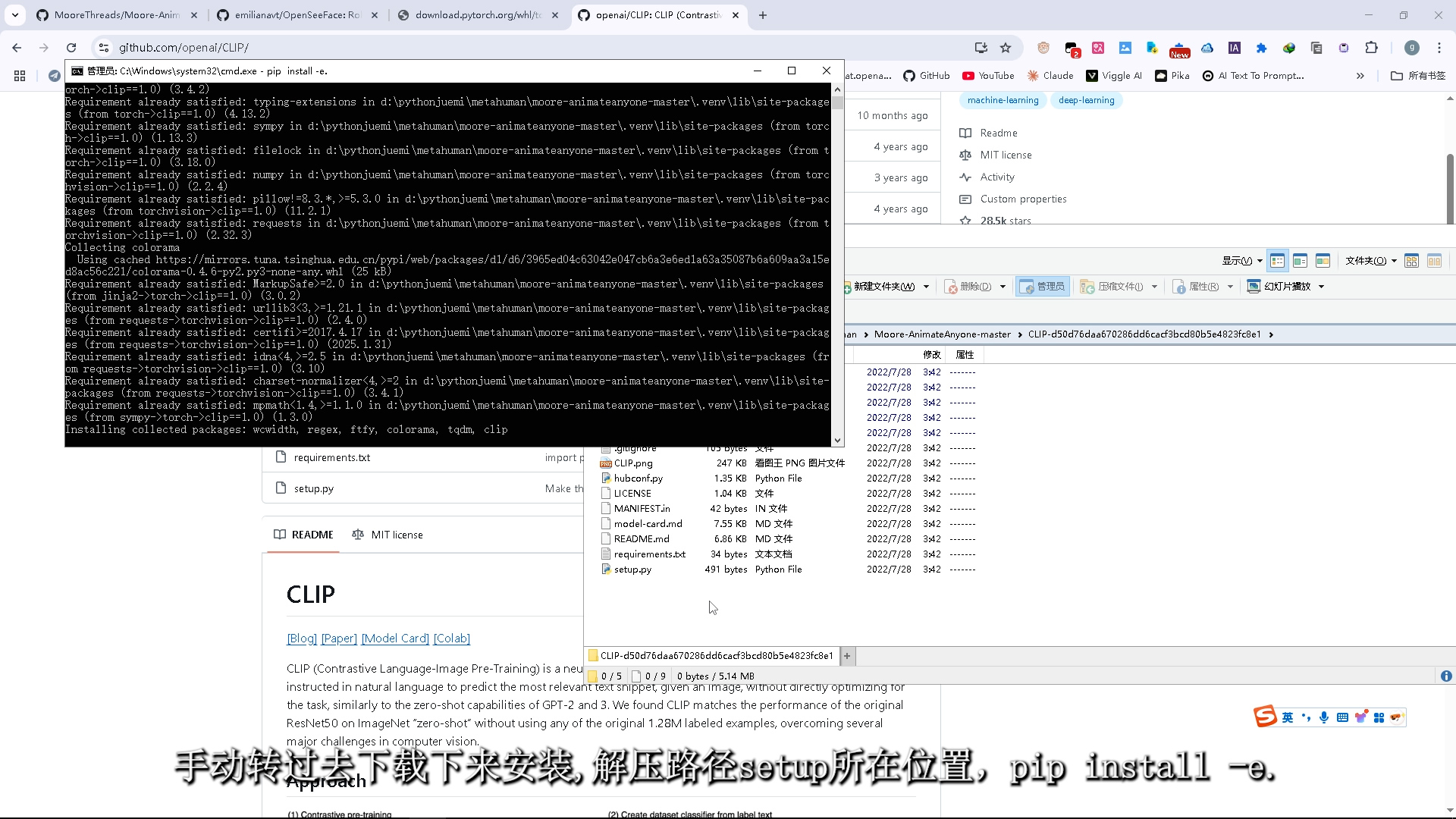Image resolution: width=1456 pixels, height=819 pixels.
Task: Click the details list view icon
Action: click(1277, 261)
